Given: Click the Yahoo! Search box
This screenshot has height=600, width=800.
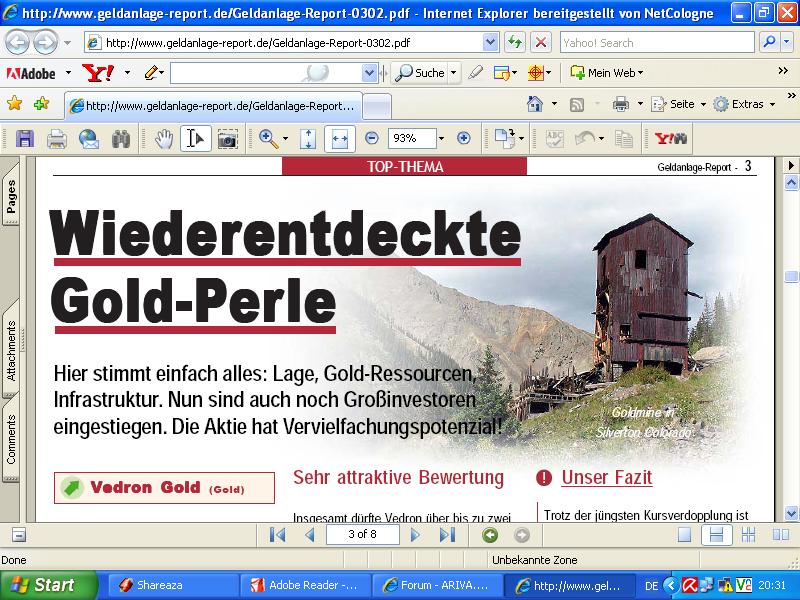Looking at the screenshot, I should click(x=657, y=43).
